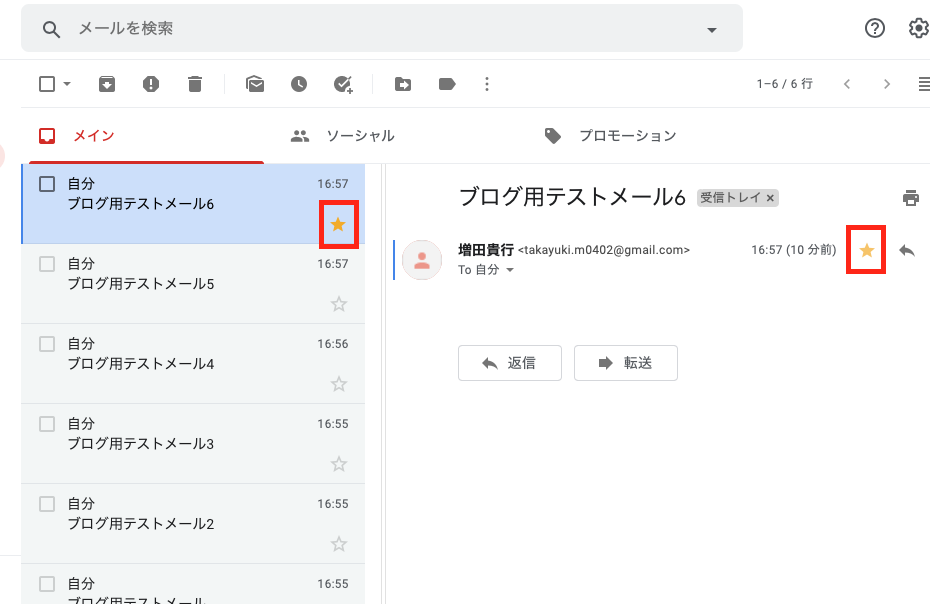The width and height of the screenshot is (930, 604).
Task: Unstar the open message in the reading pane
Action: (867, 250)
